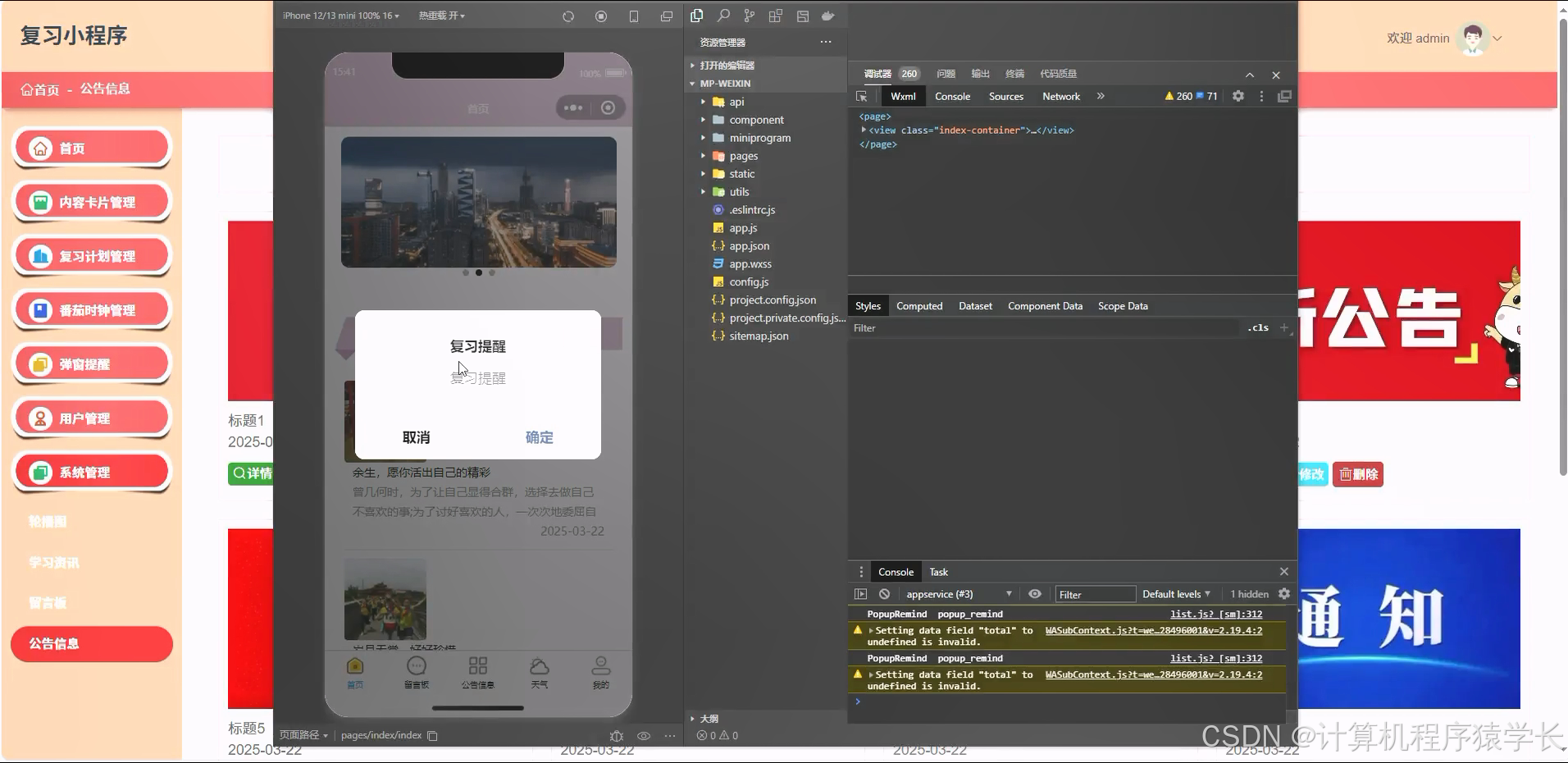This screenshot has width=1568, height=763.
Task: Click the stop icon in simulator toolbar
Action: coord(601,16)
